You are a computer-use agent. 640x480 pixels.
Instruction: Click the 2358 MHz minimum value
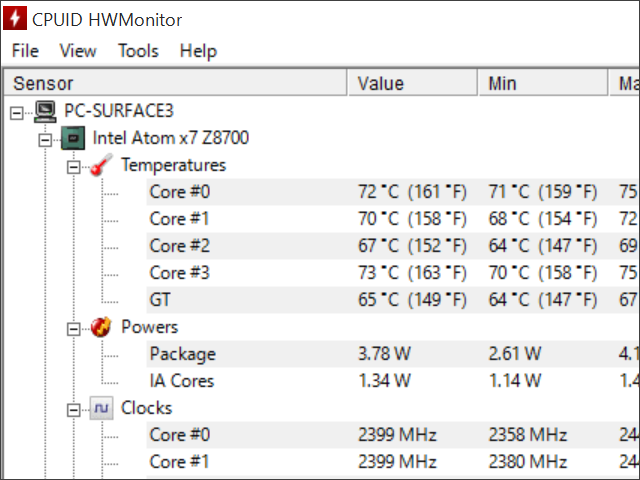(528, 435)
